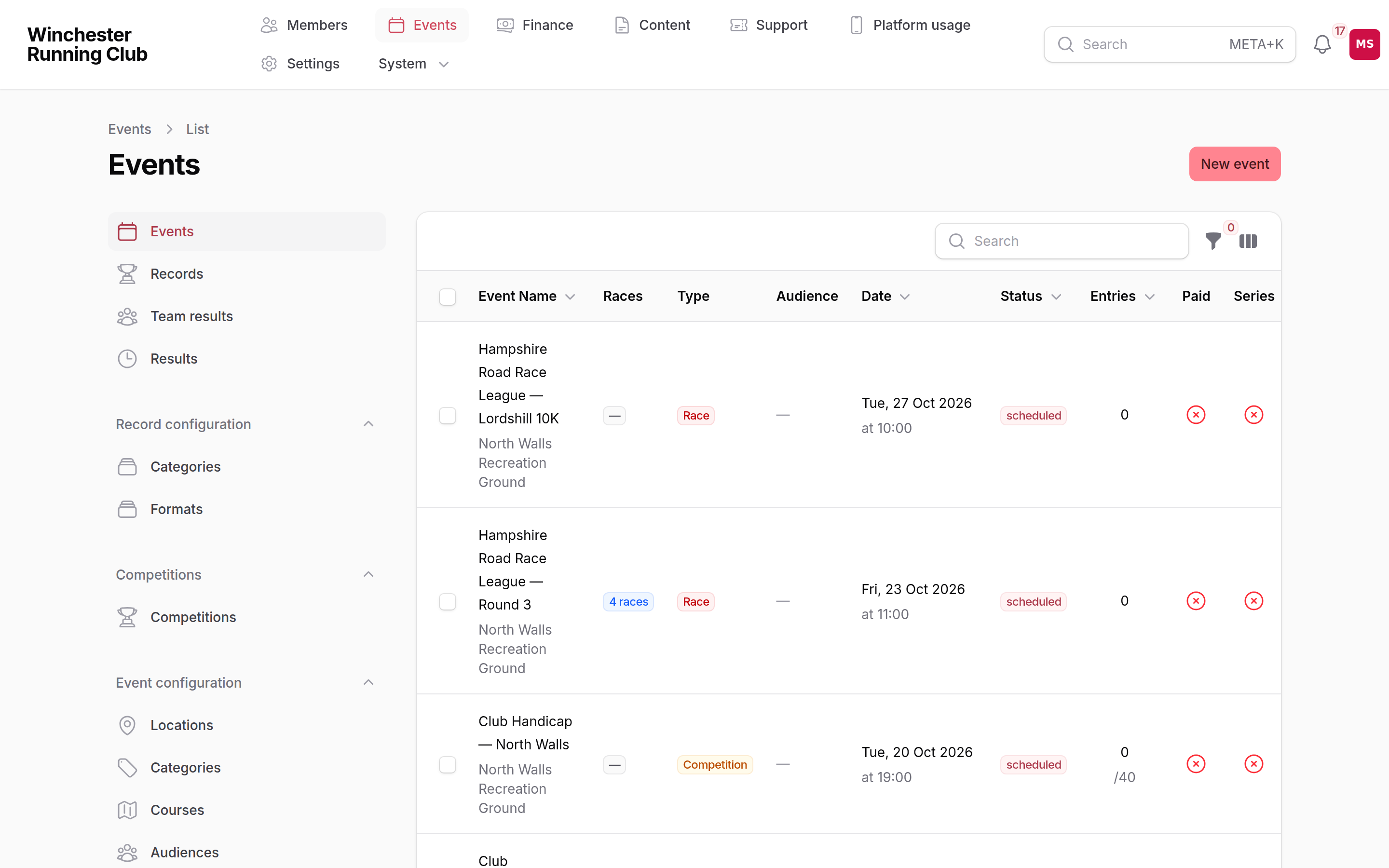Click Paid status icon for Club Handicap row
This screenshot has width=1389, height=868.
[x=1196, y=764]
